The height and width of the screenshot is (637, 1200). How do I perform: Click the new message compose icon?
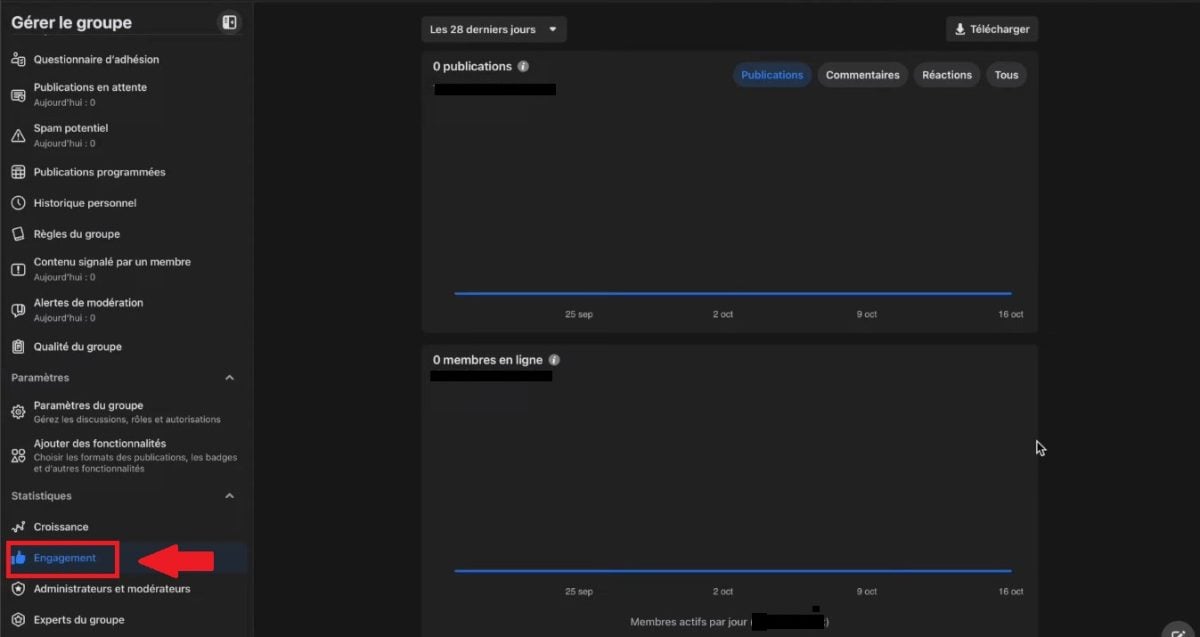[x=1178, y=630]
